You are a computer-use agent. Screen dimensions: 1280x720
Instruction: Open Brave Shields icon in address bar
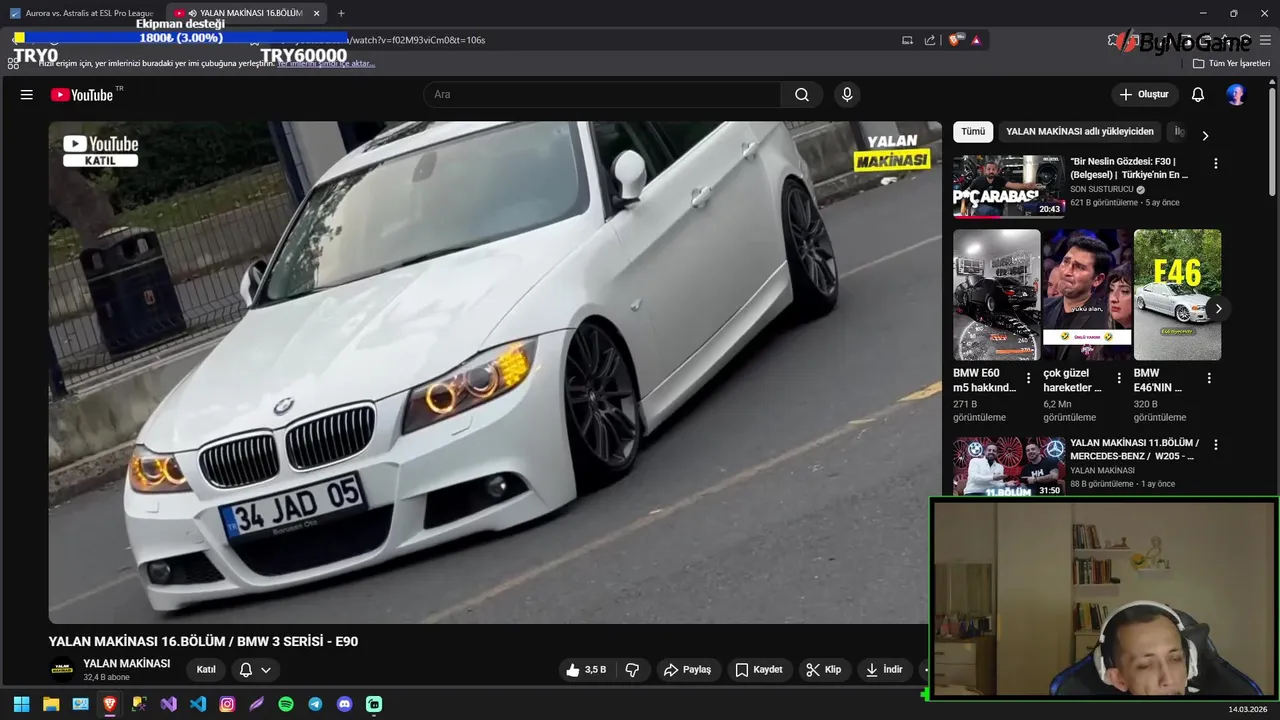click(955, 40)
